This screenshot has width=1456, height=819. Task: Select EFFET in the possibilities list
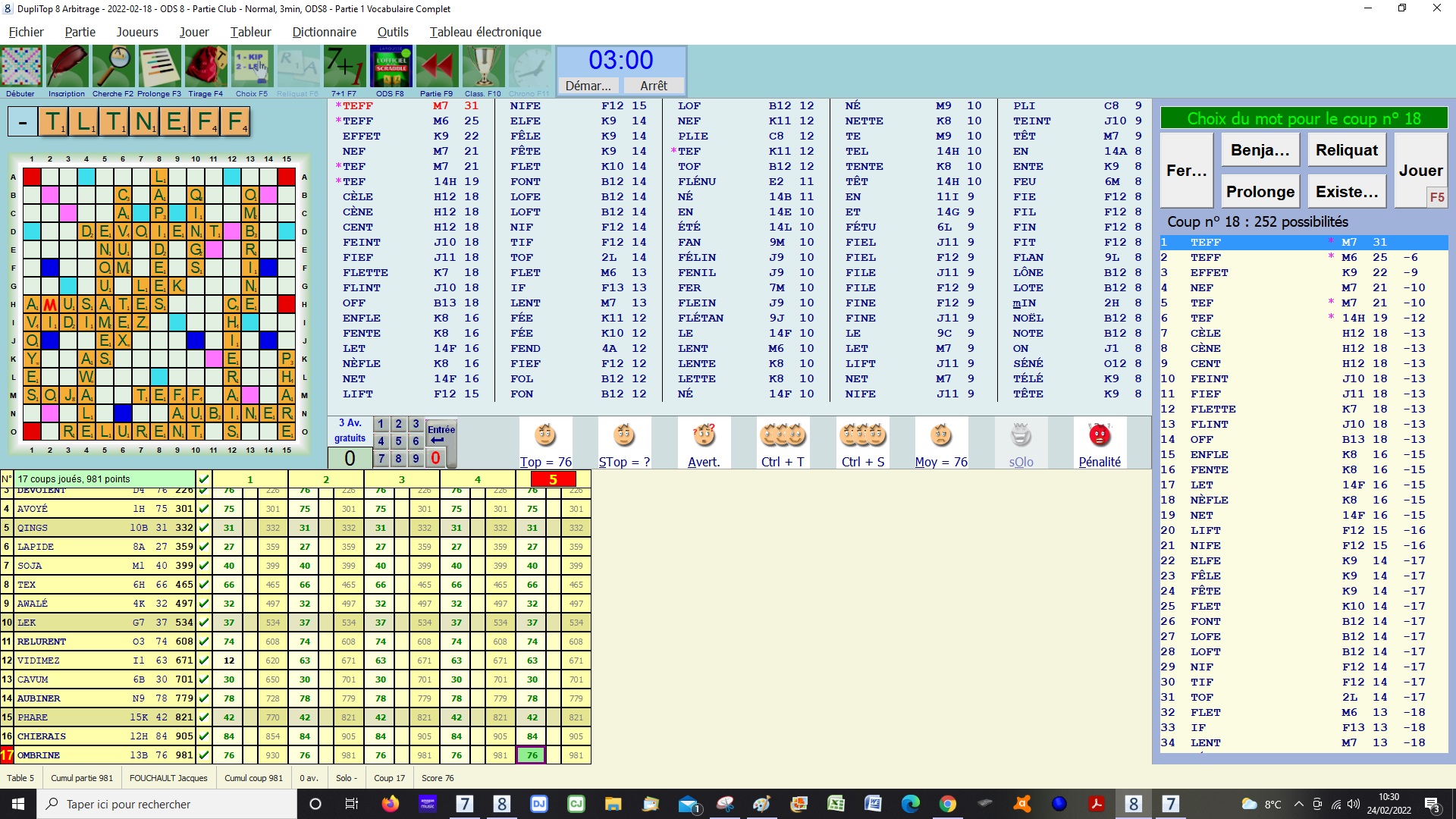(x=1209, y=272)
